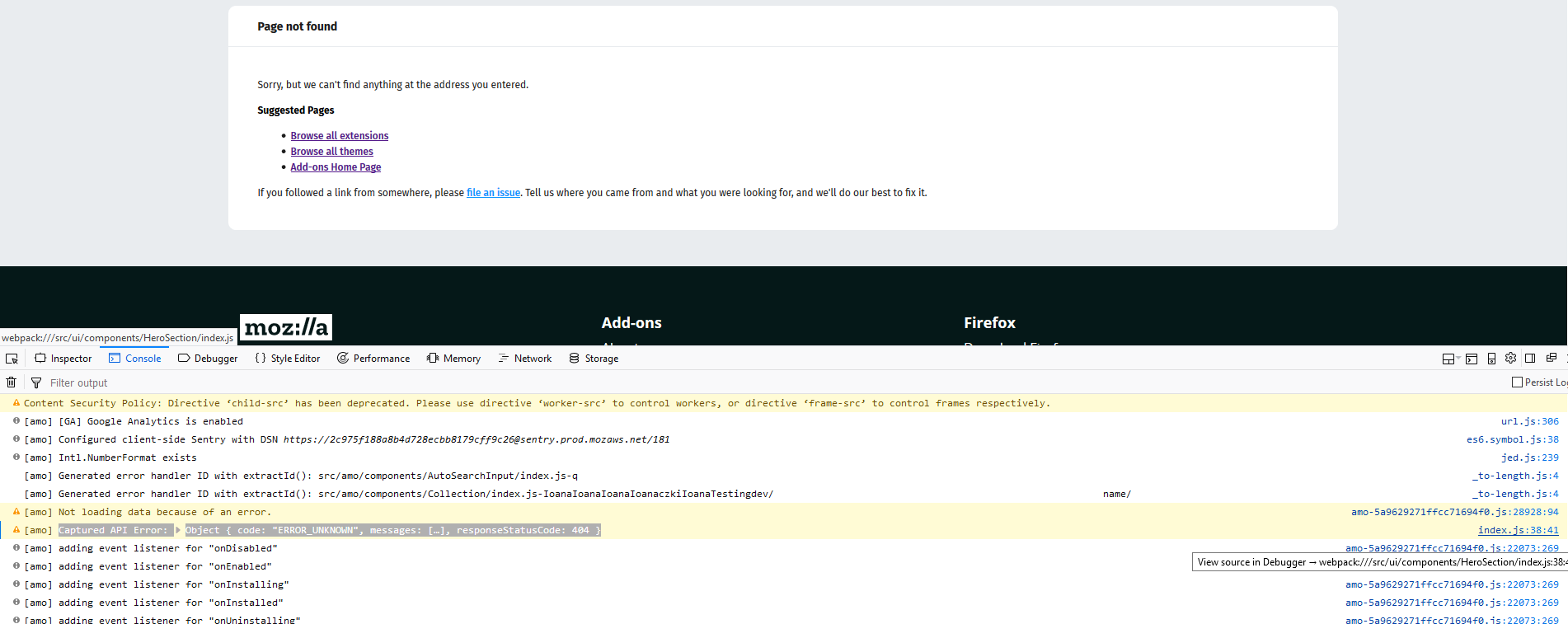Screen dimensions: 1568x624
Task: Open the frame layout dropdown arrow
Action: click(x=1458, y=359)
